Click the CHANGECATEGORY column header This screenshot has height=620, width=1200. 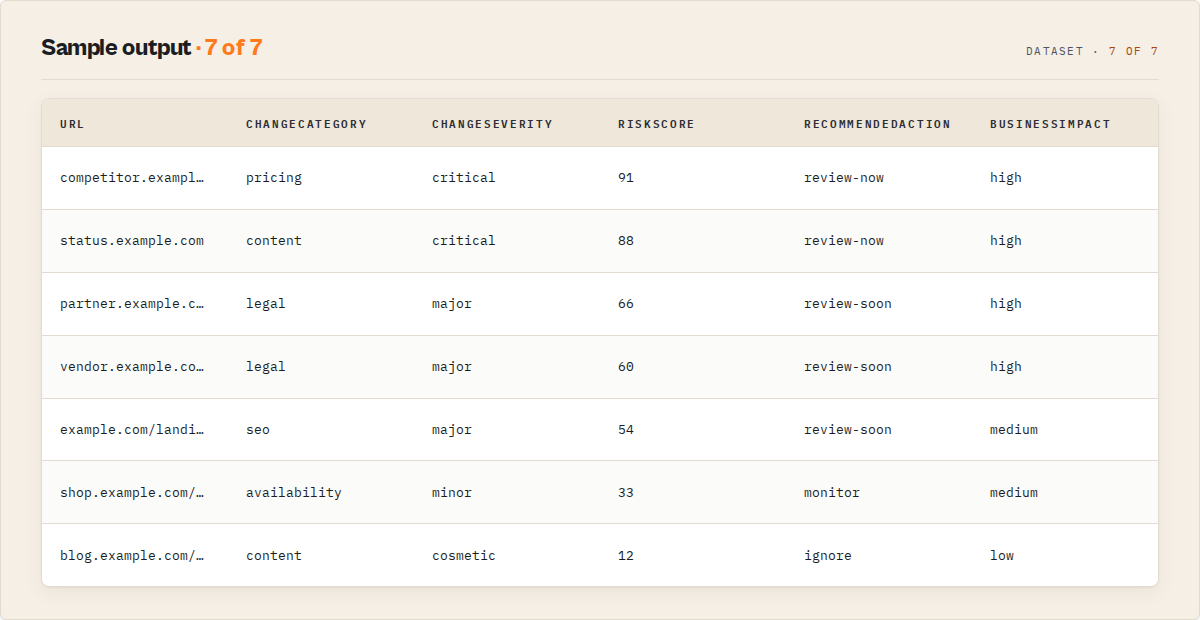[x=306, y=124]
